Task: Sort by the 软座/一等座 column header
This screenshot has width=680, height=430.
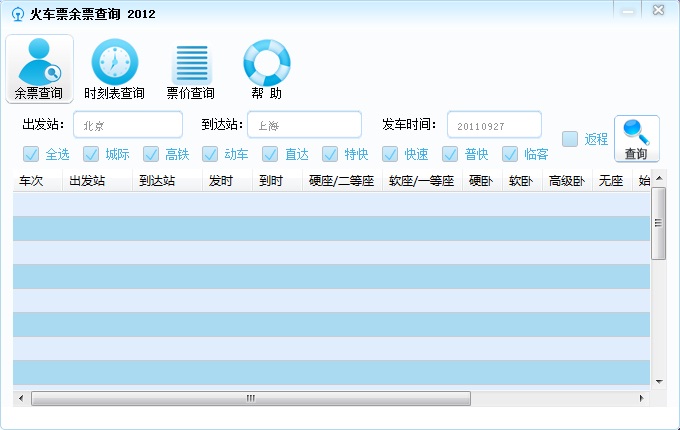Action: pos(422,181)
